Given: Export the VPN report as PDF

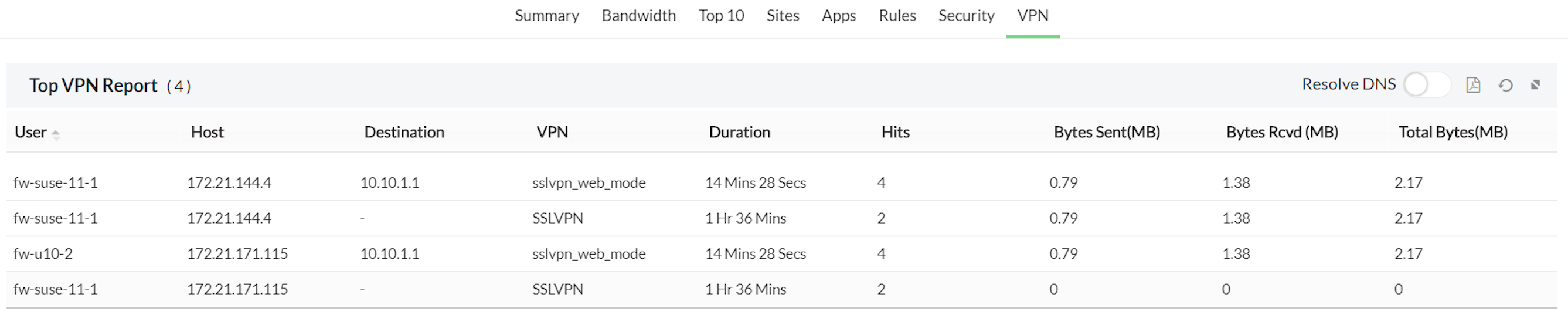Looking at the screenshot, I should click(x=1473, y=84).
